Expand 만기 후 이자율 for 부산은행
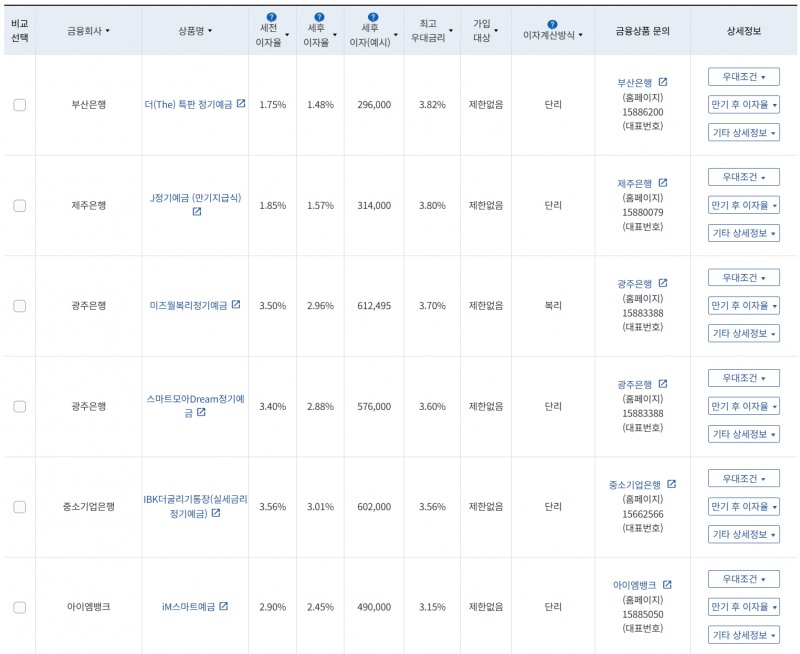Viewport: 800px width, 654px height. [x=743, y=105]
